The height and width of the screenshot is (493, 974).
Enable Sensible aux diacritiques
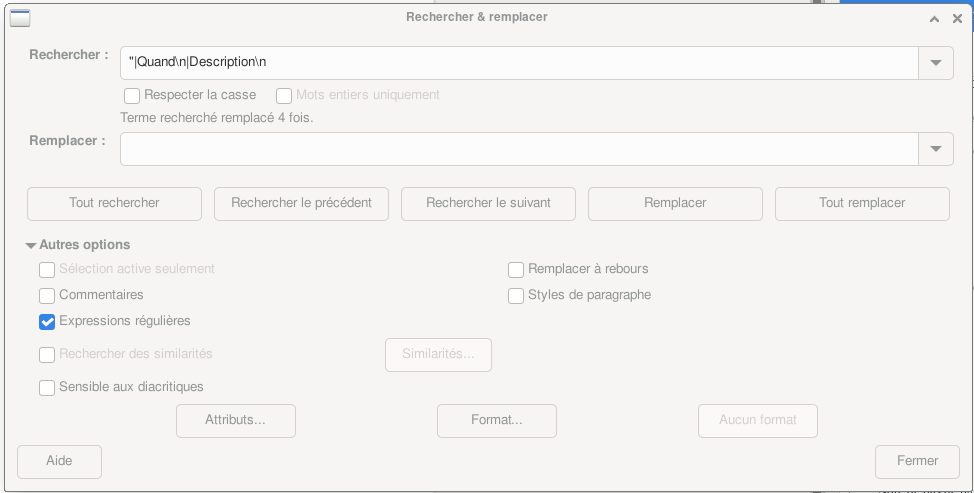coord(47,387)
